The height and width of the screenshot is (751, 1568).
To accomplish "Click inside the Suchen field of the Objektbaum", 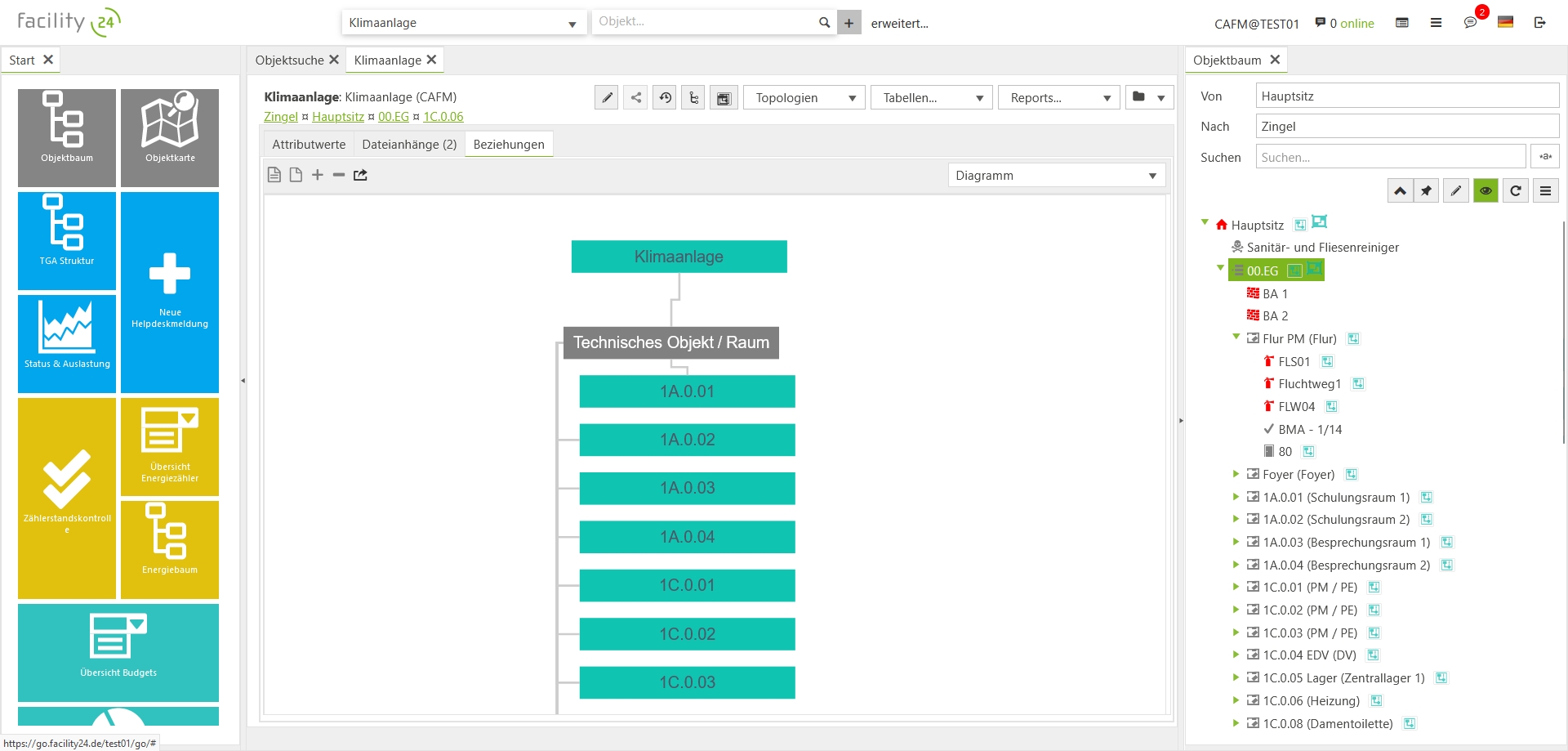I will [1390, 156].
